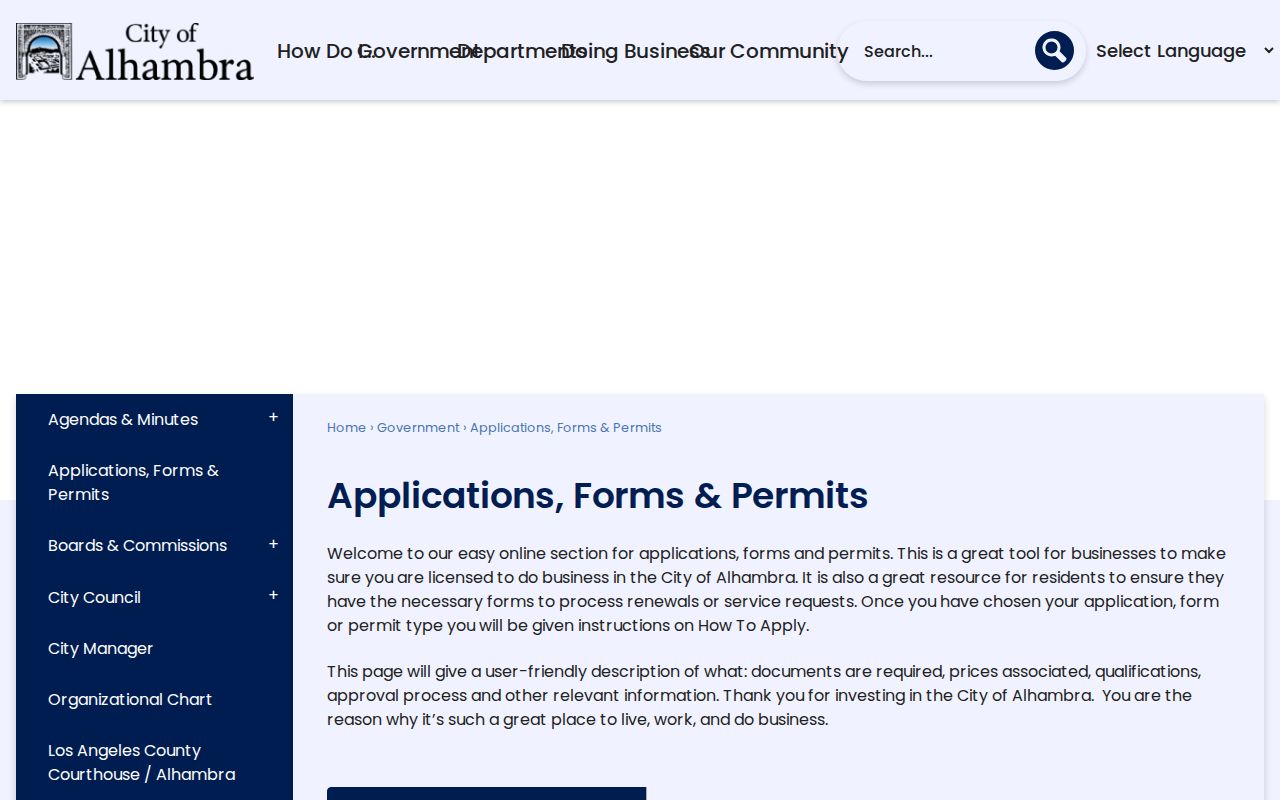Open Boards & Commissions sidebar link

pos(137,545)
